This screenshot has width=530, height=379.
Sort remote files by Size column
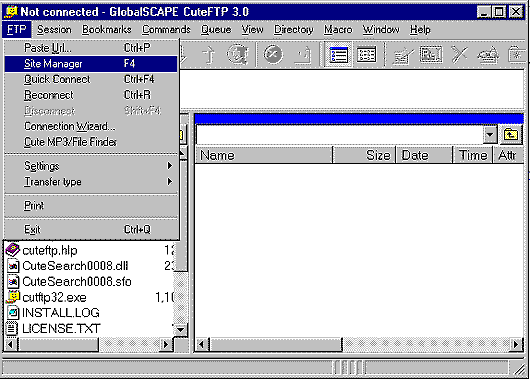[x=364, y=156]
